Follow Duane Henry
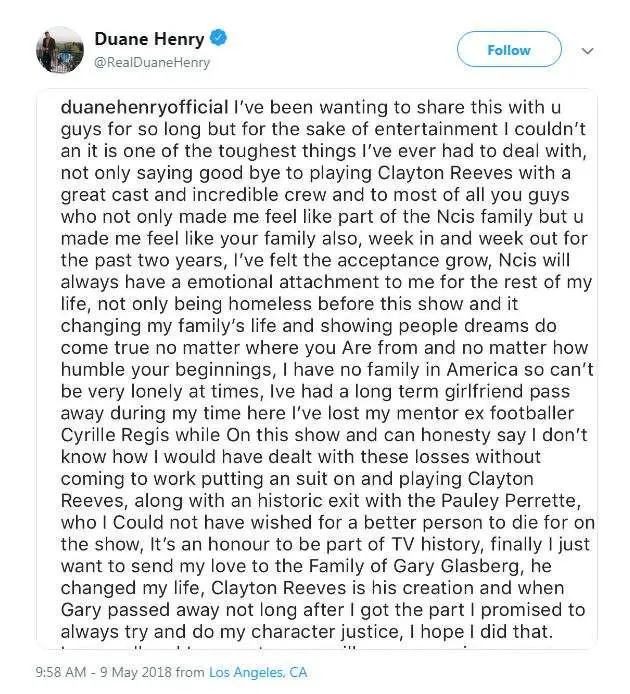The width and height of the screenshot is (630, 694). 509,49
